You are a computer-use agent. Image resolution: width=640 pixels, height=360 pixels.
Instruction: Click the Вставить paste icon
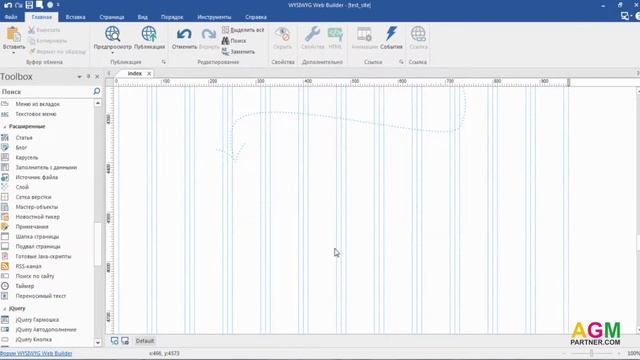13,35
